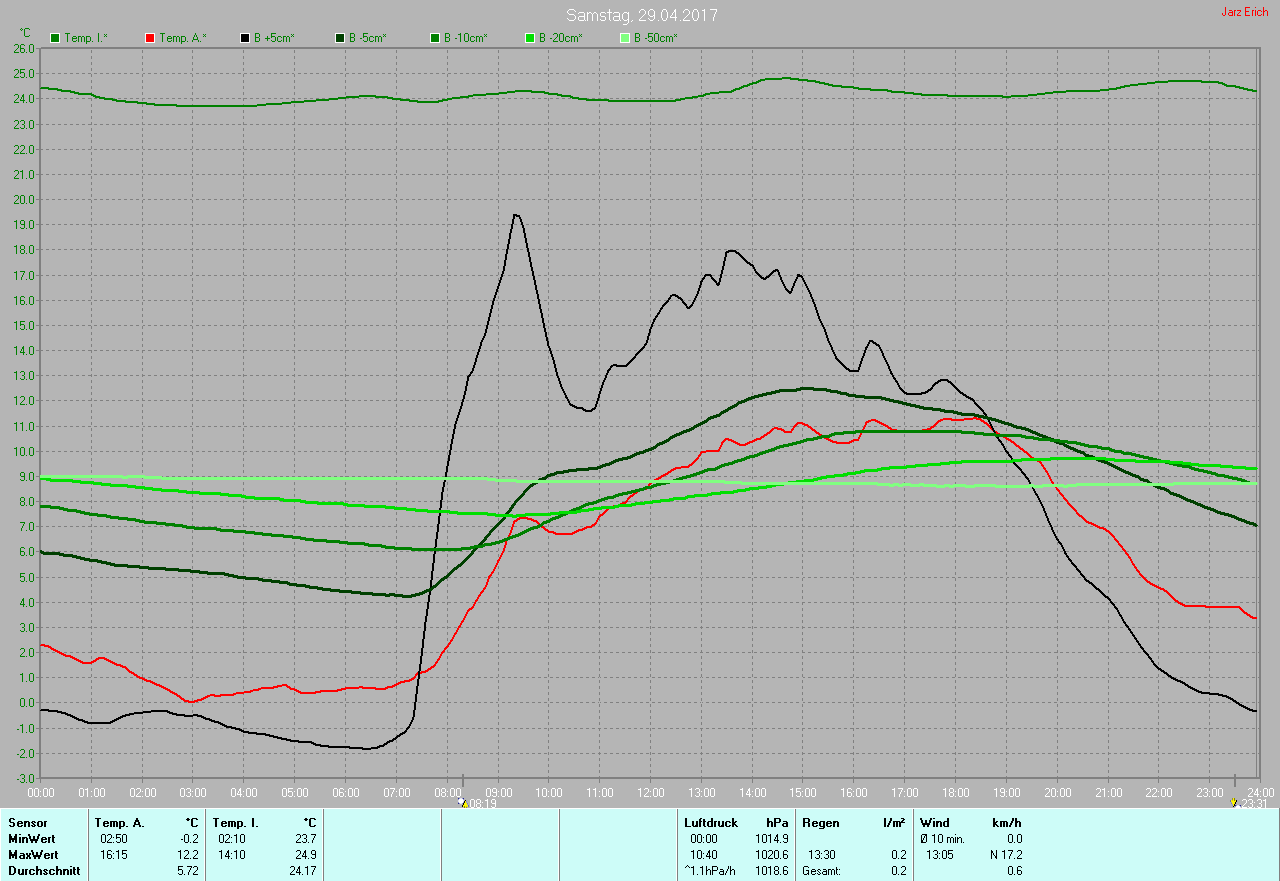Select the "MaxWert" row label
Image resolution: width=1280 pixels, height=881 pixels.
click(x=33, y=855)
